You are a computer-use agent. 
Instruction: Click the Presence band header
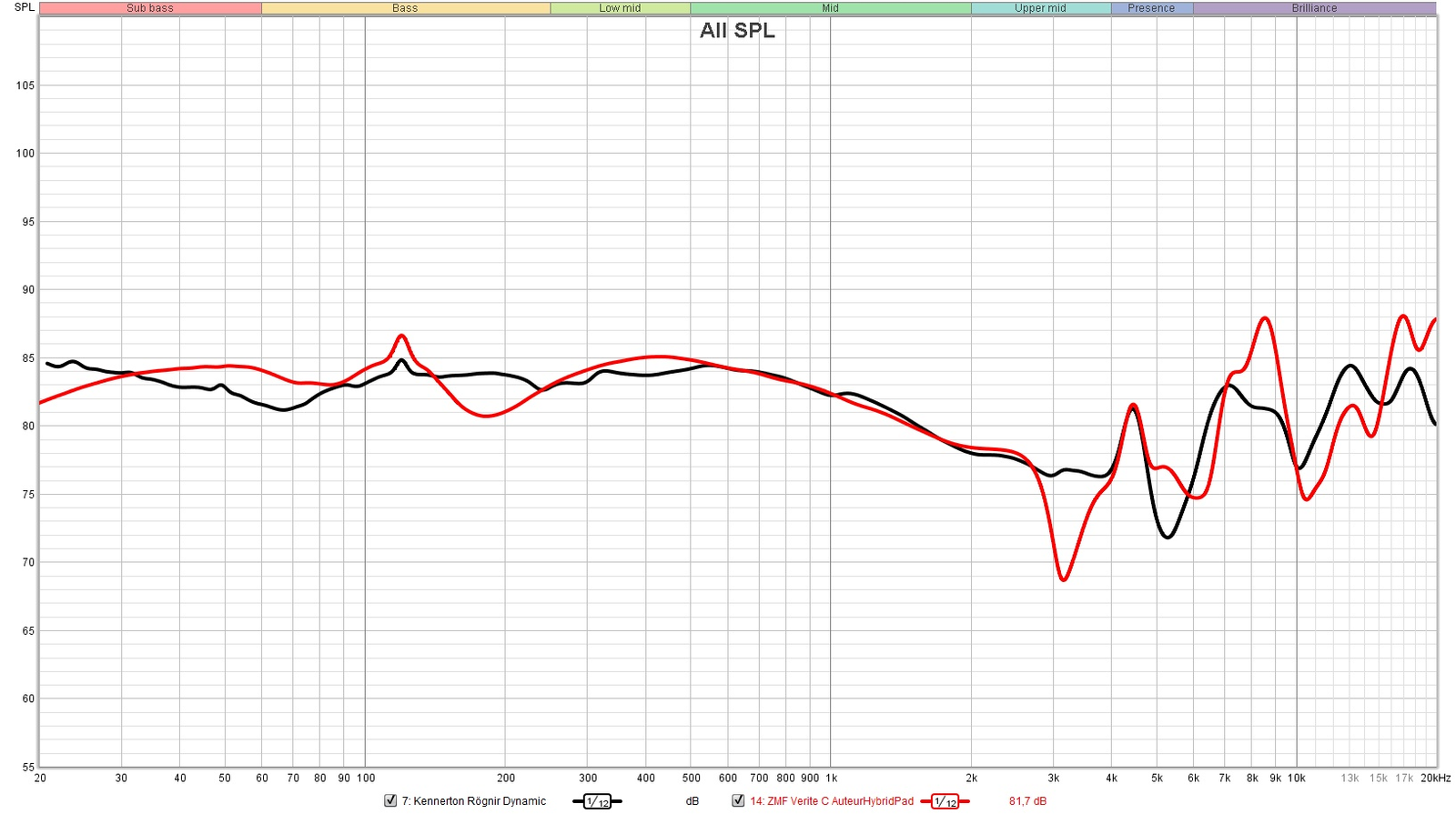1151,8
